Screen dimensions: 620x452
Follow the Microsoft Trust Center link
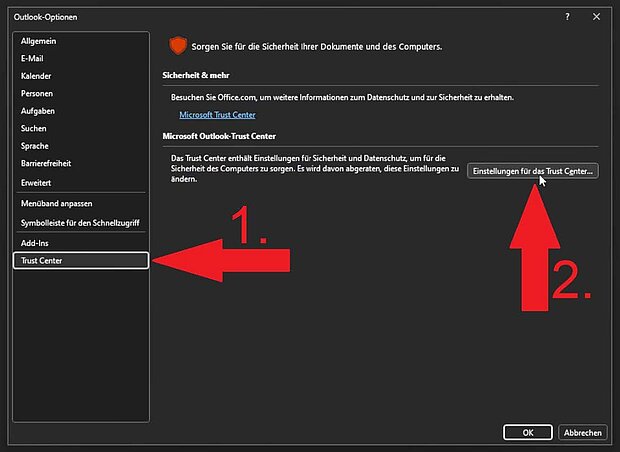217,115
